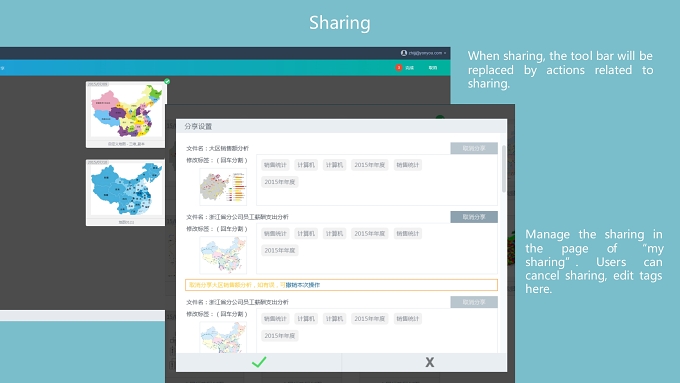The height and width of the screenshot is (383, 680).
Task: Click 取消分享 button beneath the orange-bordered notice
Action: (x=474, y=302)
